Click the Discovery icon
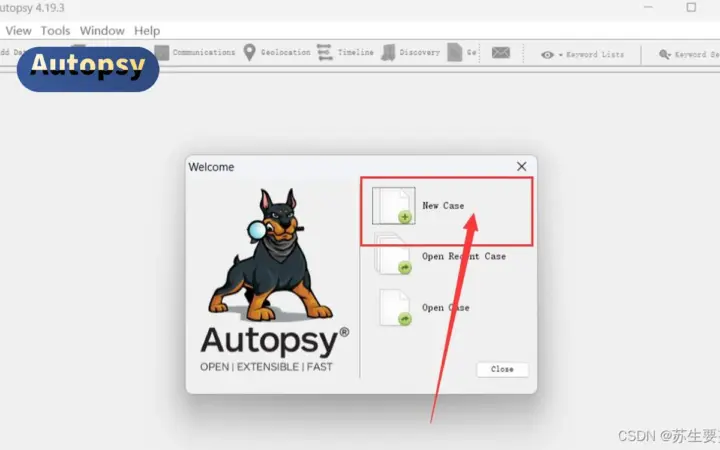Image resolution: width=720 pixels, height=450 pixels. 388,52
